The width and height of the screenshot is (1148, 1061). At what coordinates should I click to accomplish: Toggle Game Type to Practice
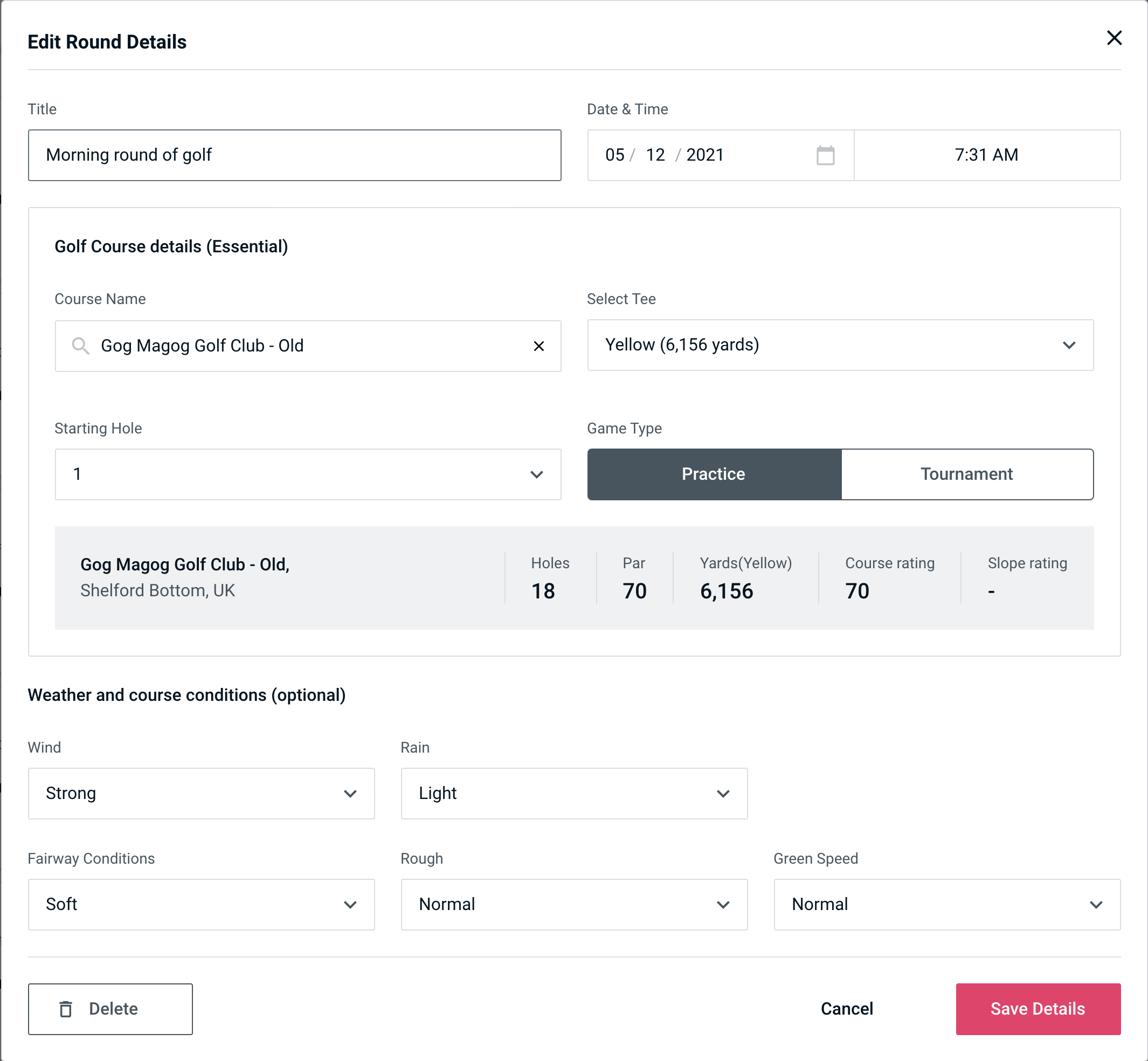click(x=713, y=475)
